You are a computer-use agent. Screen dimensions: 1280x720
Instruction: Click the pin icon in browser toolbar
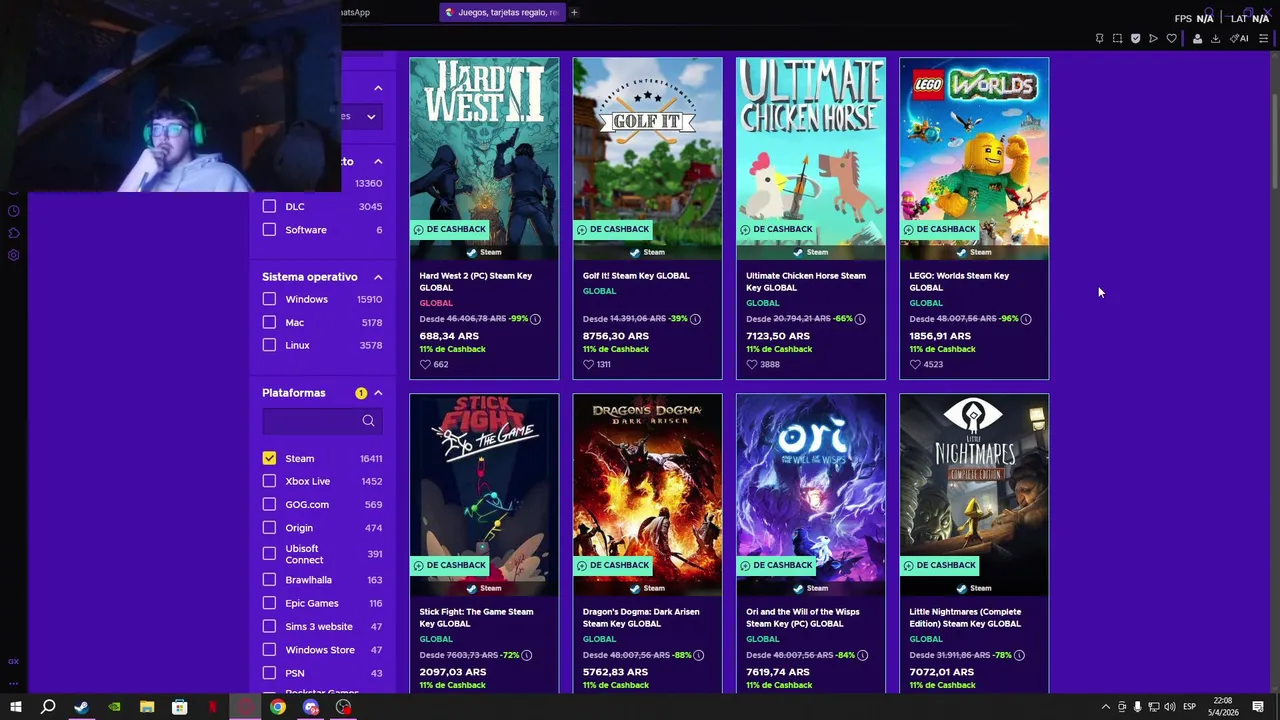coord(1099,38)
